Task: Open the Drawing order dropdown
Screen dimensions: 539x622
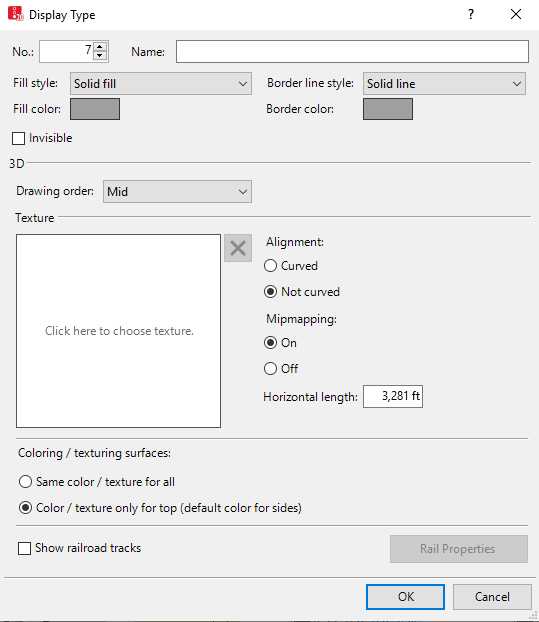Action: point(177,192)
